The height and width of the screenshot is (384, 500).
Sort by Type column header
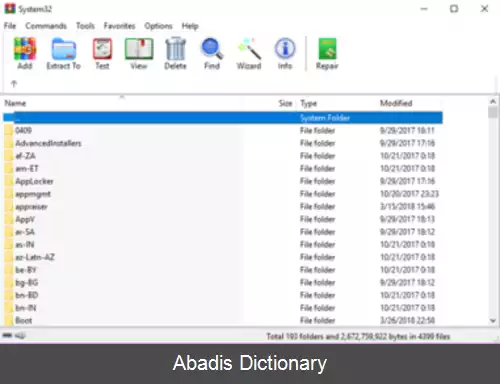click(x=308, y=103)
